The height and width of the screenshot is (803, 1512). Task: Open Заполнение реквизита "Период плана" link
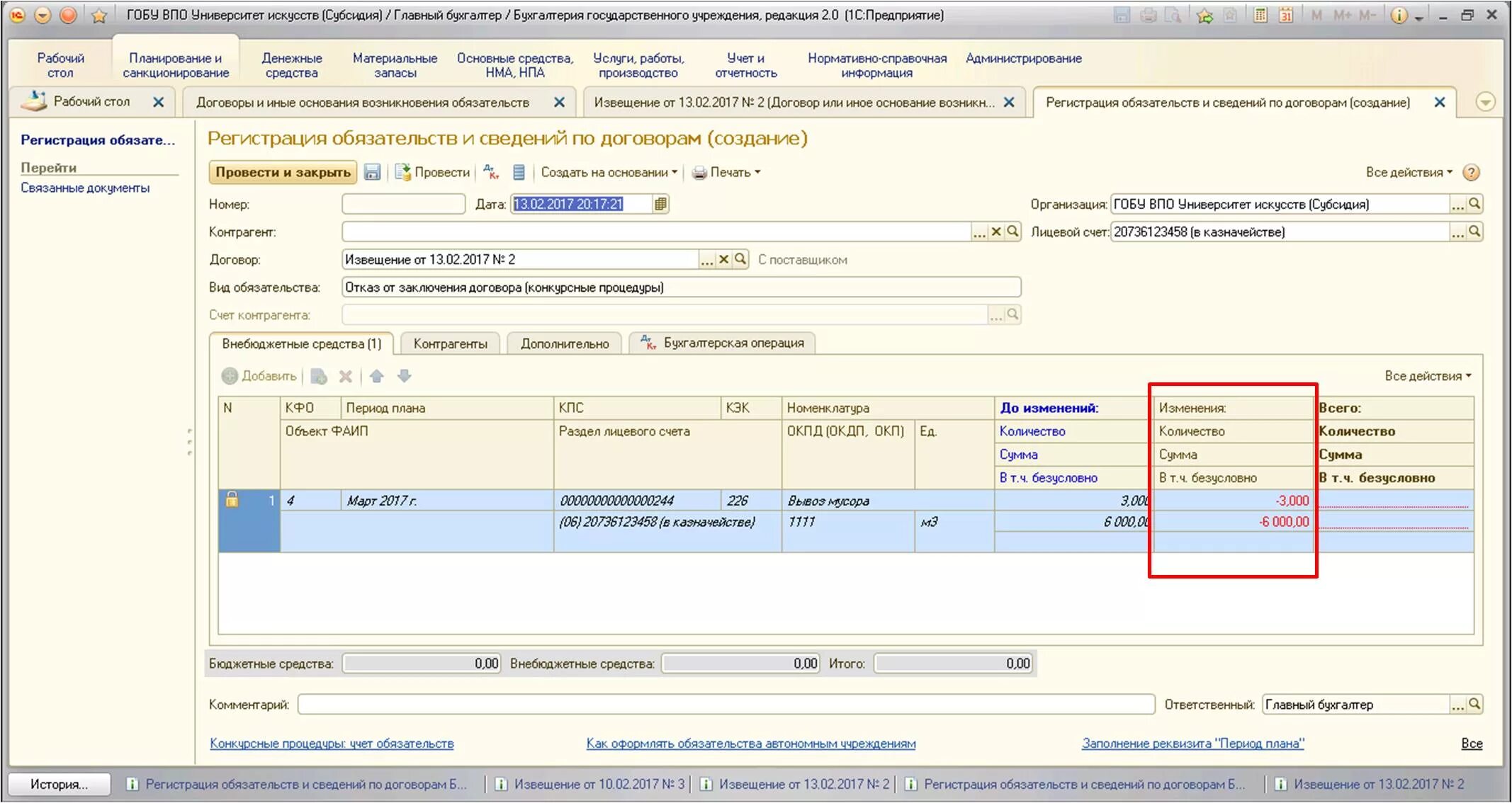coord(1193,744)
